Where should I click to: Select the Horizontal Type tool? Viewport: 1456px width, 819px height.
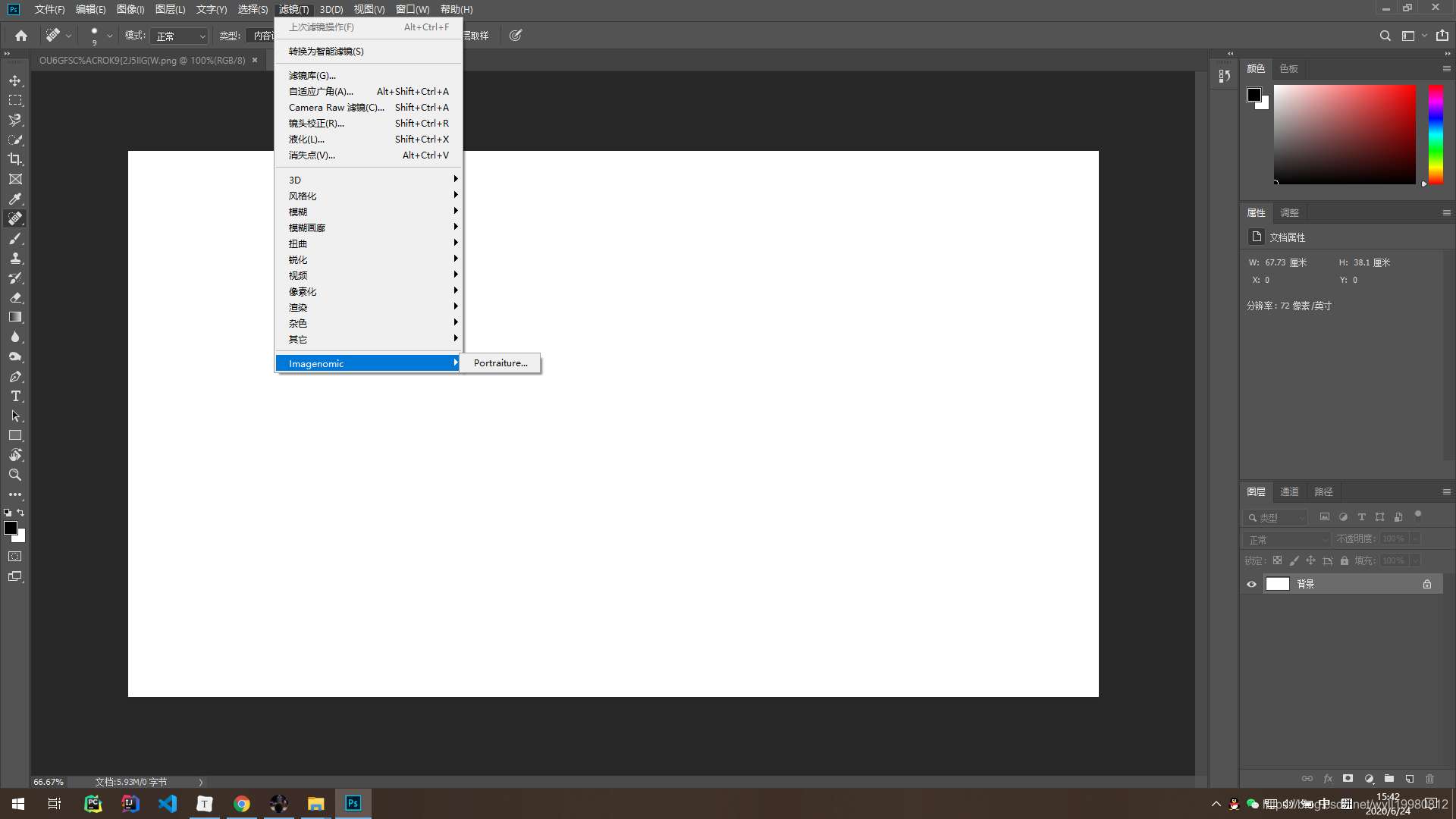click(15, 397)
